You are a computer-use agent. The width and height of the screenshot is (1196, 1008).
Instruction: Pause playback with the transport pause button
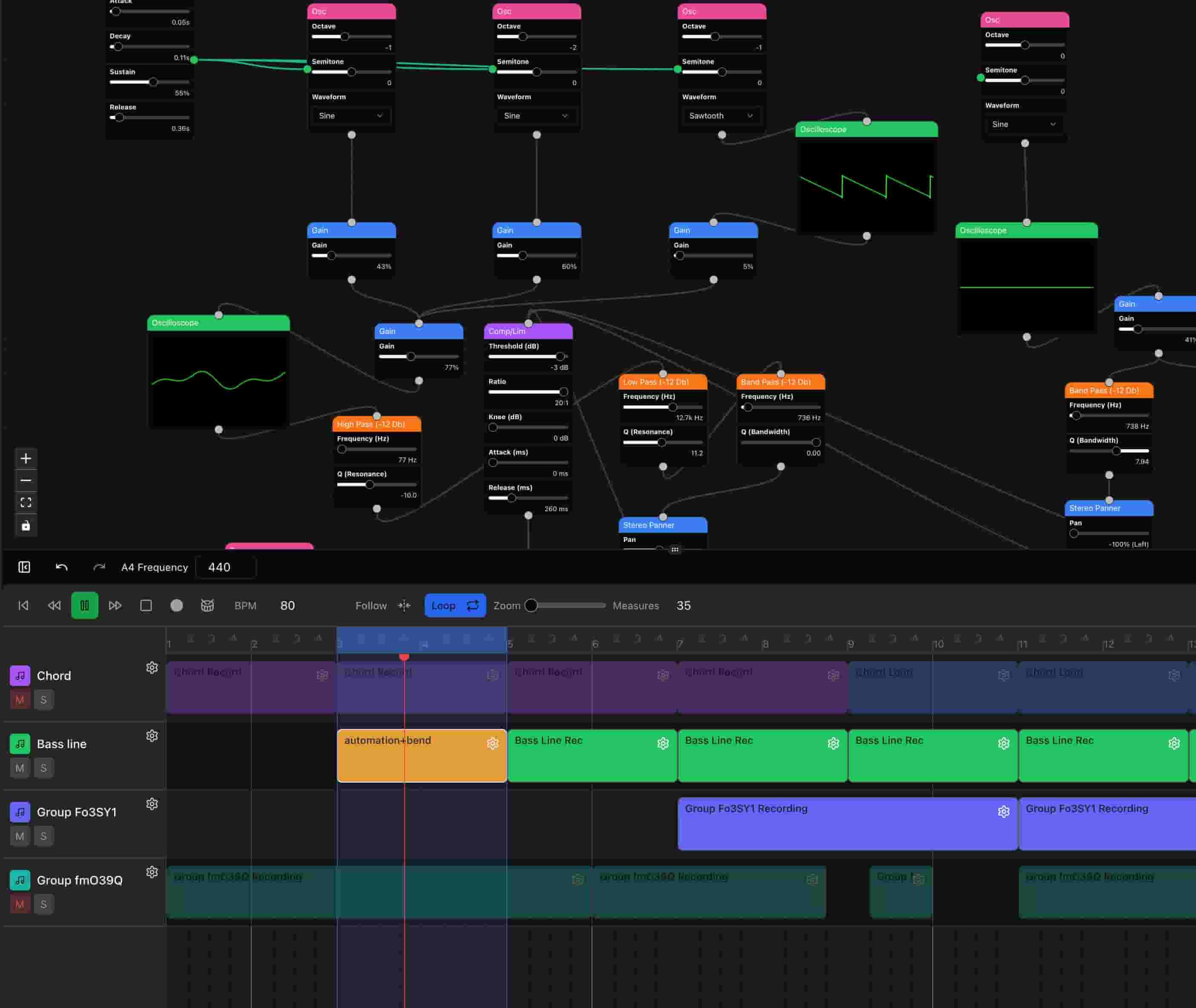[84, 605]
